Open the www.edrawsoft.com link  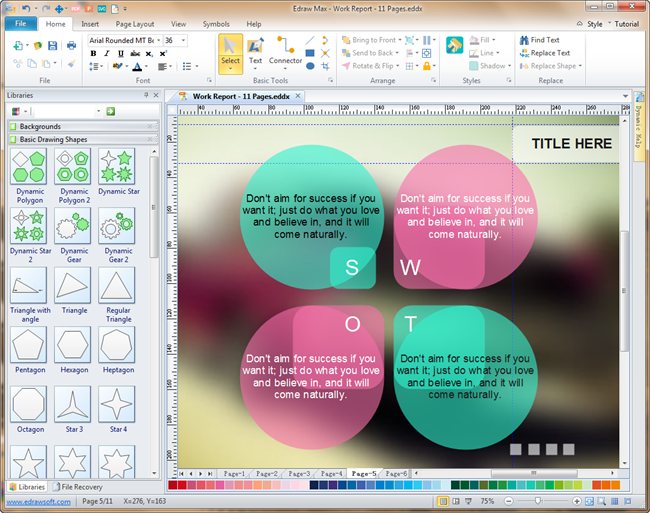(x=37, y=500)
